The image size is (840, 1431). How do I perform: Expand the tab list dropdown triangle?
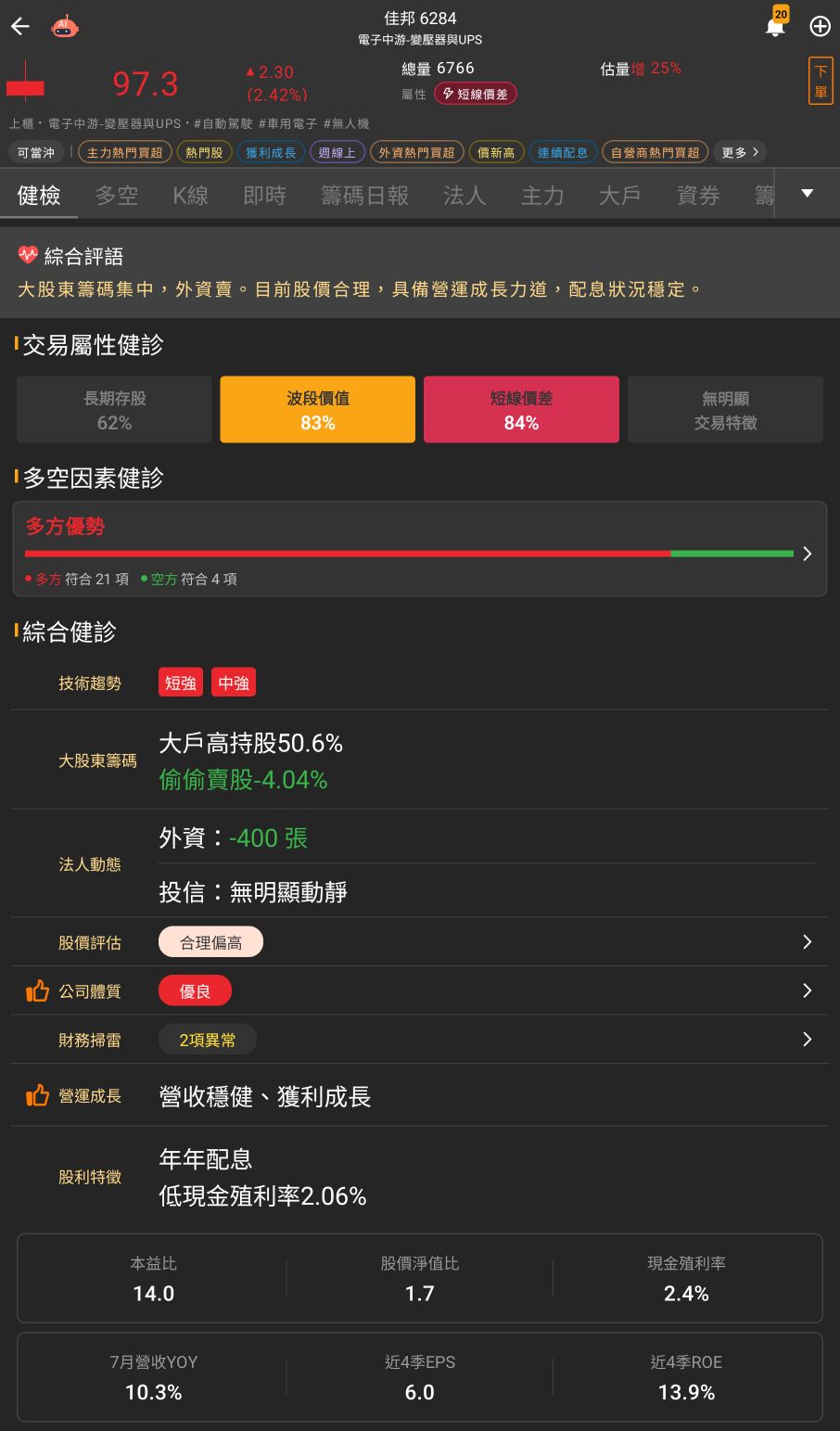807,194
